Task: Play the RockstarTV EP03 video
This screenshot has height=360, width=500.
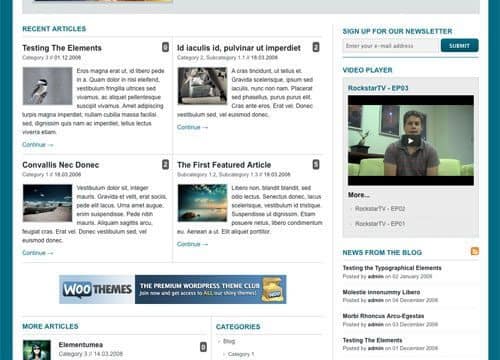Action: coord(411,141)
